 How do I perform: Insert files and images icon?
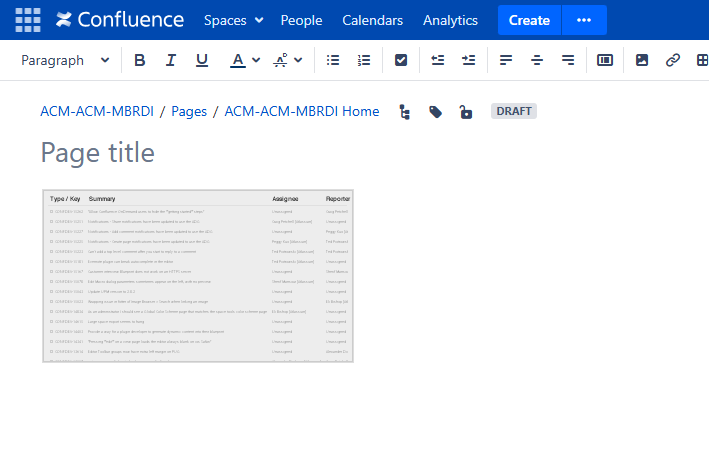pyautogui.click(x=642, y=60)
